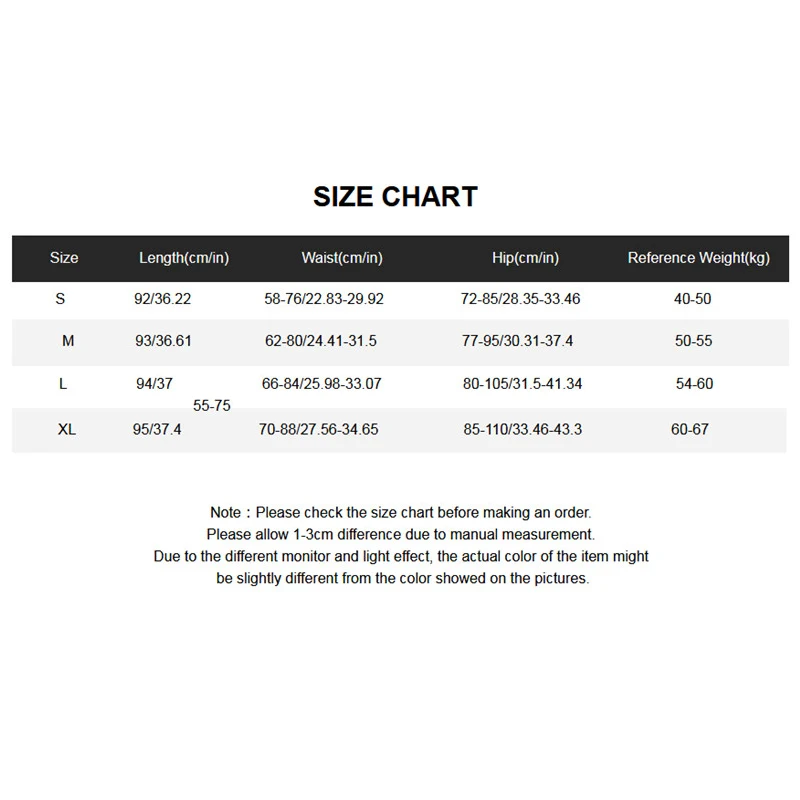Click the Length(cm/in) column header
The image size is (800, 800).
coord(184,258)
